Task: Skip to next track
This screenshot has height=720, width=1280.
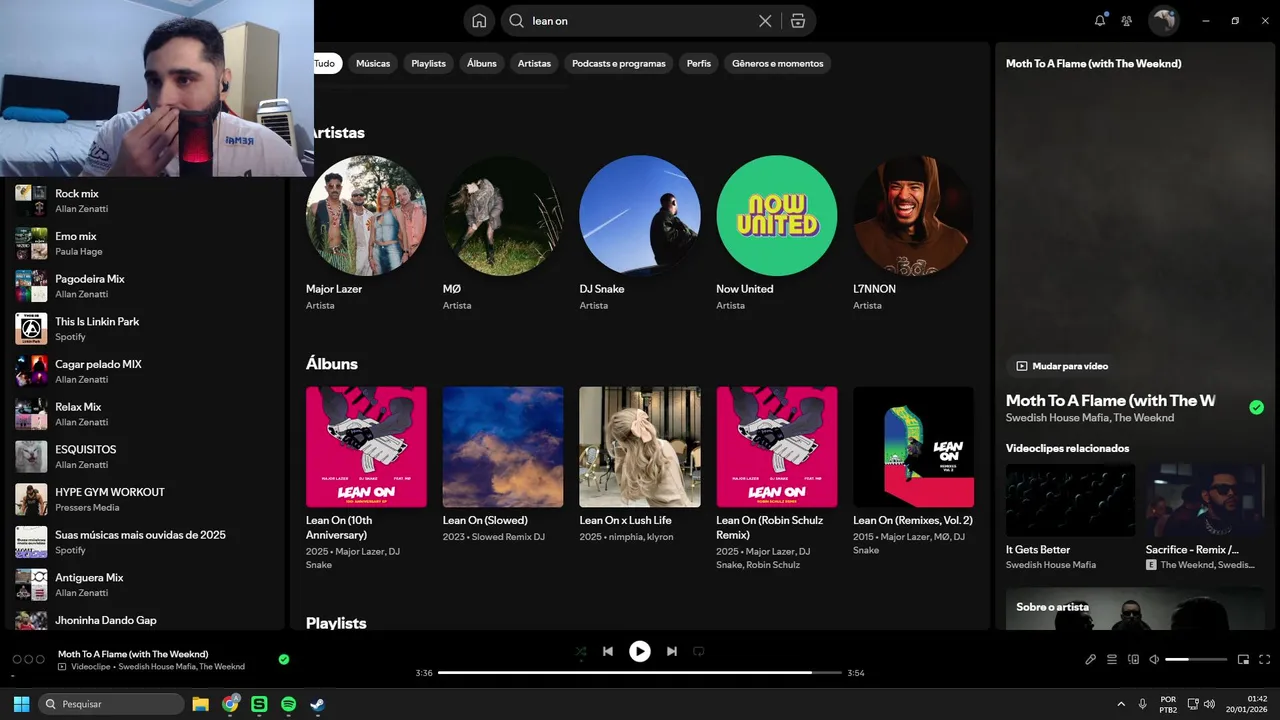Action: 672,651
